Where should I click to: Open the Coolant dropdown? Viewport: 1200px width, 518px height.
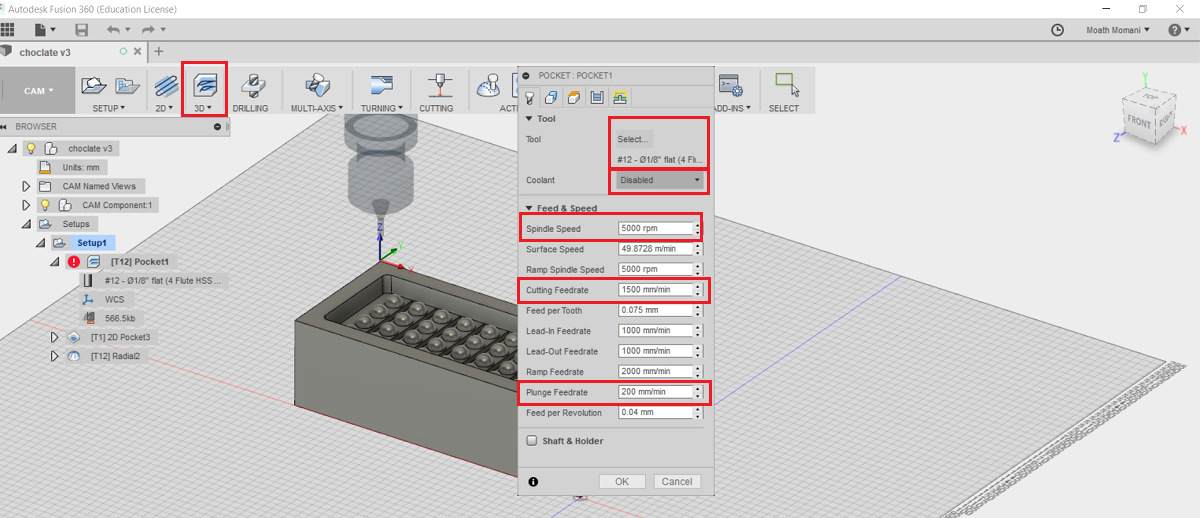pyautogui.click(x=659, y=180)
